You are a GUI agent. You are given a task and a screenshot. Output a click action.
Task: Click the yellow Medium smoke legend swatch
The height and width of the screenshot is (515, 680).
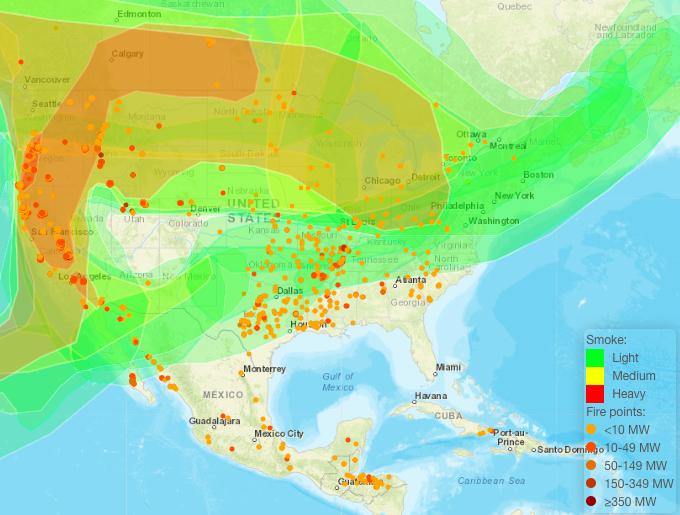pos(595,376)
